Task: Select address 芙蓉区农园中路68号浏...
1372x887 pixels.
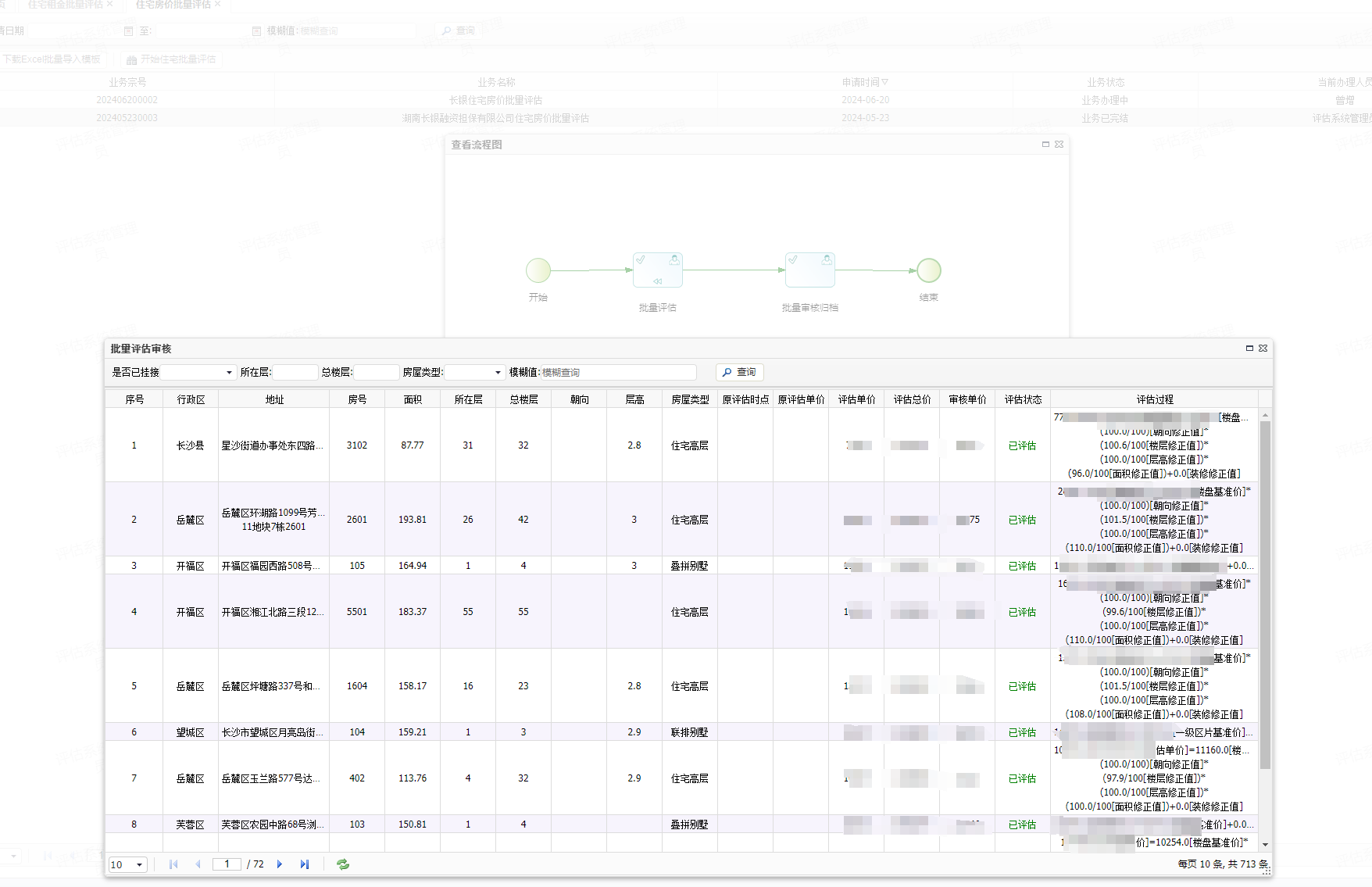Action: point(273,824)
